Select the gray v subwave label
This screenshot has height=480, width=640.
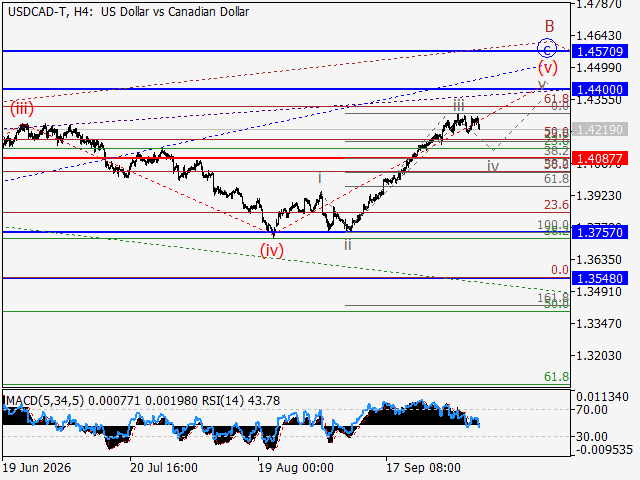pos(542,85)
